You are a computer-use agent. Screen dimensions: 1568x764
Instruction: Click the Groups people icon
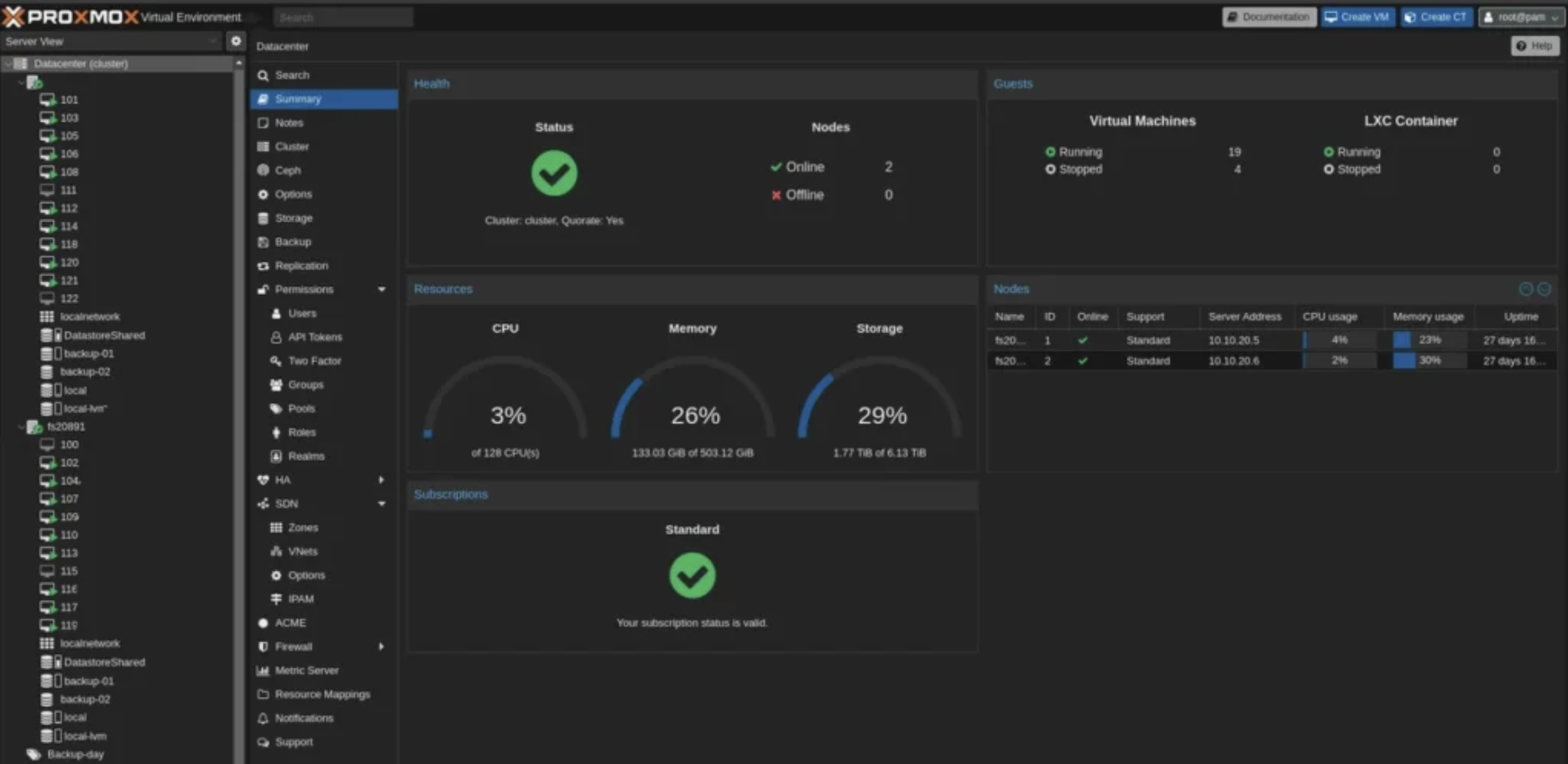tap(276, 385)
